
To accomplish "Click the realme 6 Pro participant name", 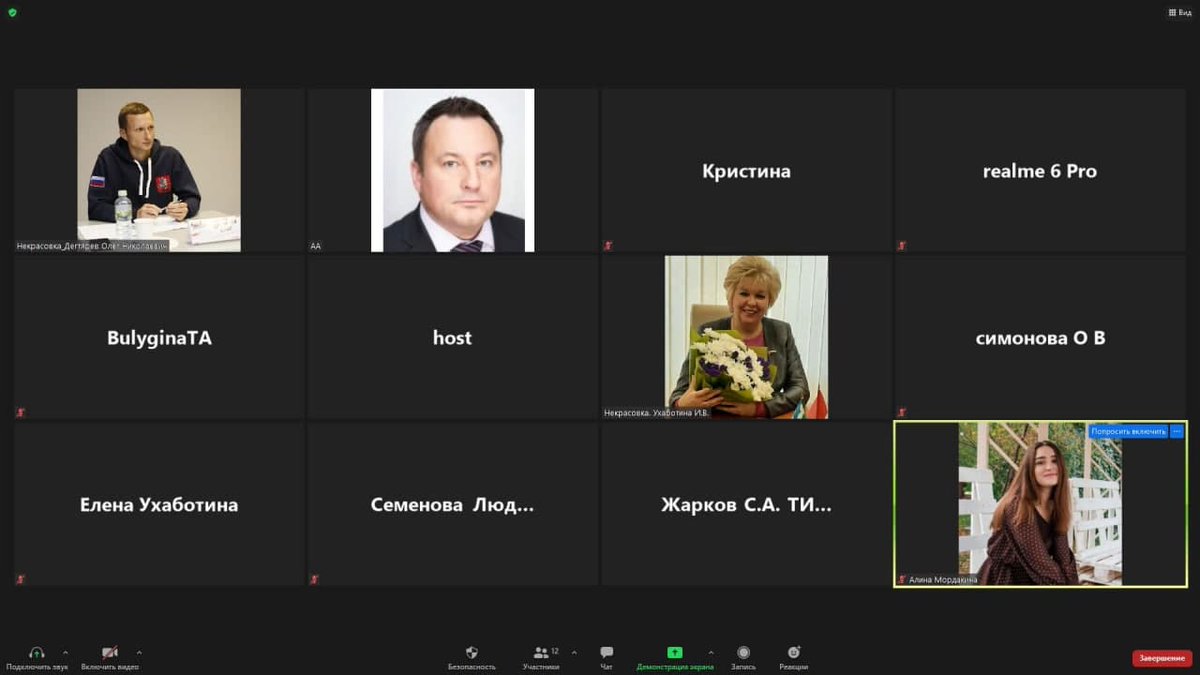I will [x=1040, y=171].
